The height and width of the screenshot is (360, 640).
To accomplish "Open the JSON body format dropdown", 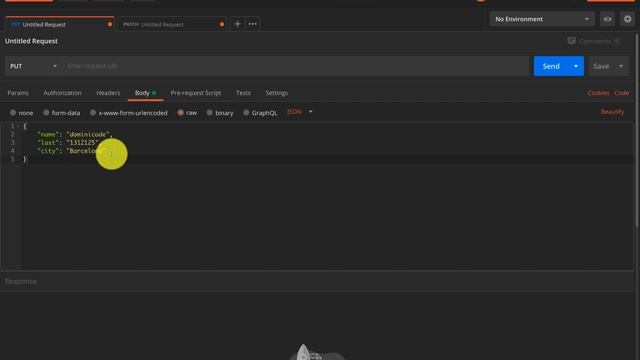I will point(300,112).
